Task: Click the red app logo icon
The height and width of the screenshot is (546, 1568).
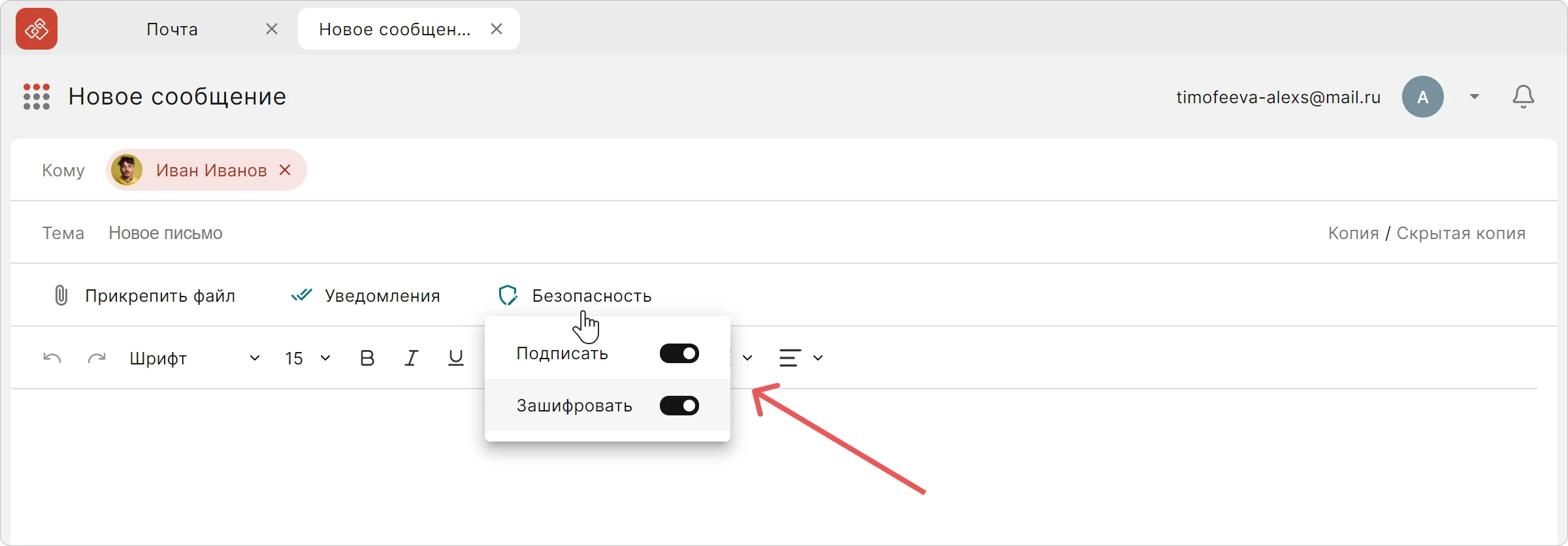Action: coord(37,29)
